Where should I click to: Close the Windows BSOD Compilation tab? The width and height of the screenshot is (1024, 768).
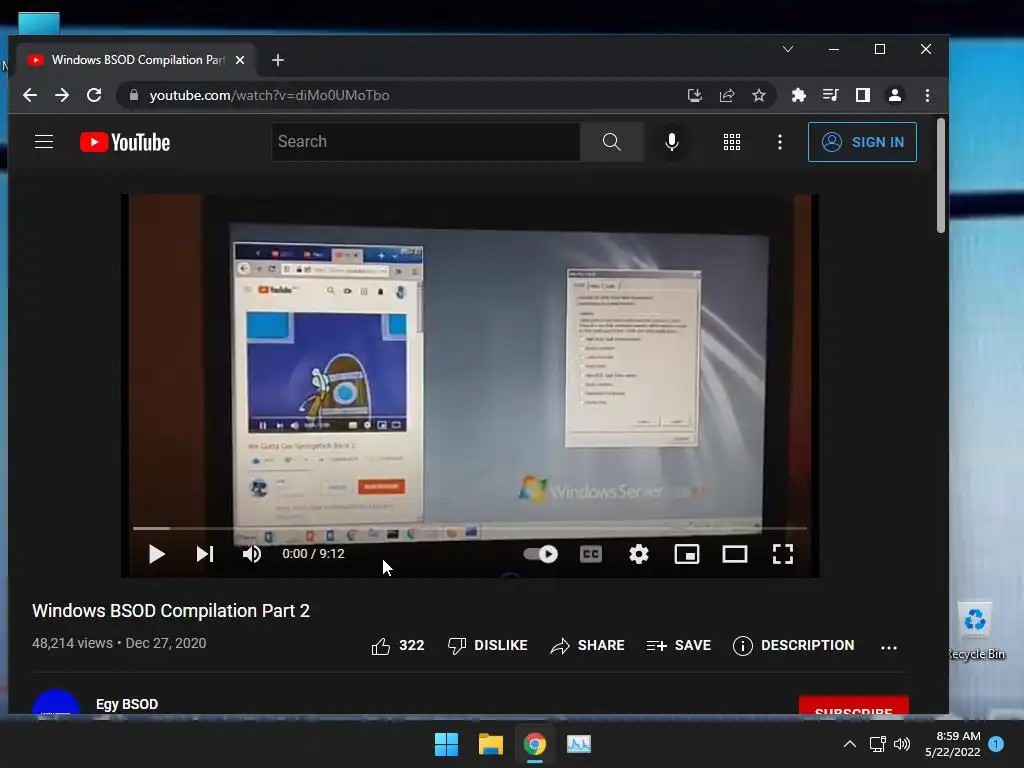point(240,60)
